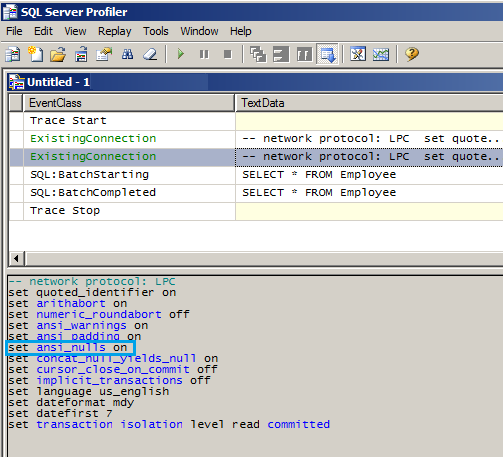Click 'set transaction isolation level read committed' line
The image size is (503, 457).
[x=169, y=425]
